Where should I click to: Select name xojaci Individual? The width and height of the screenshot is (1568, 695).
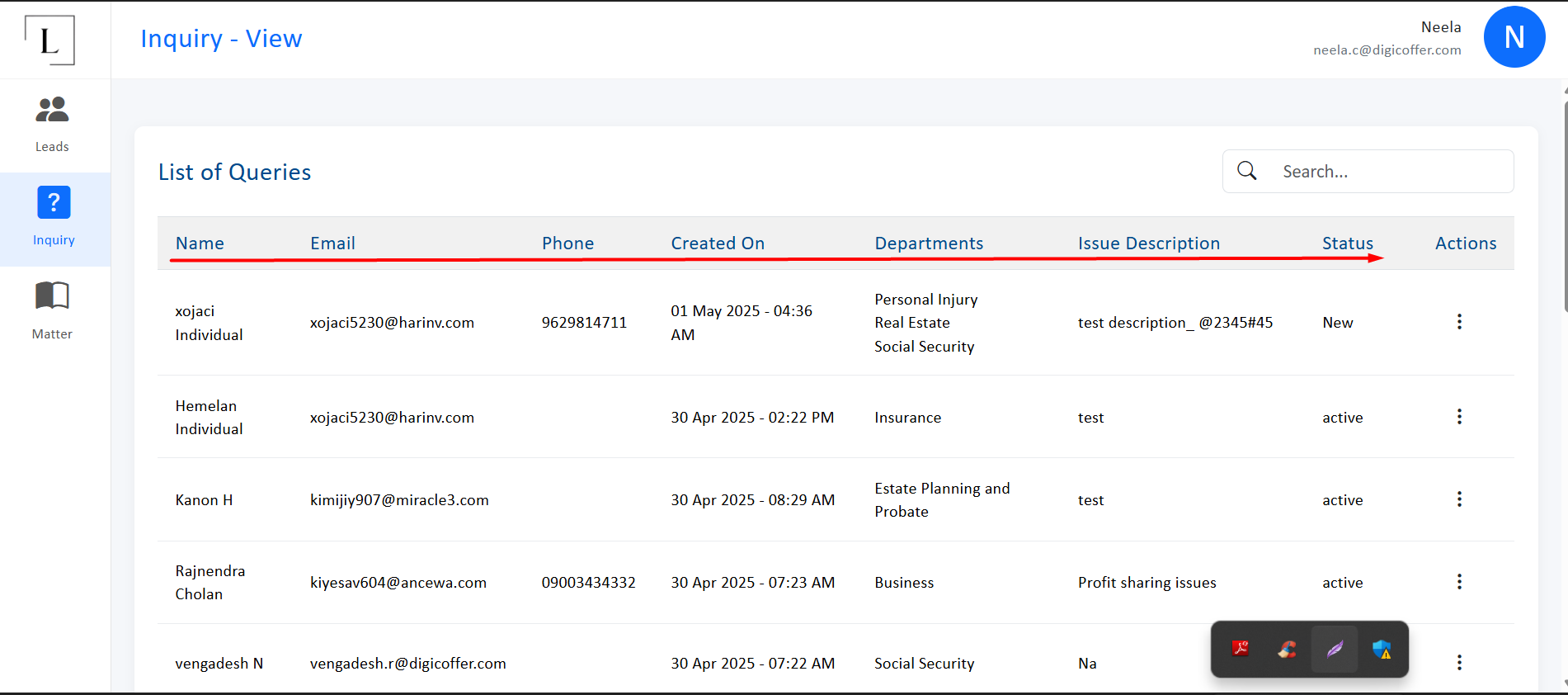[209, 323]
